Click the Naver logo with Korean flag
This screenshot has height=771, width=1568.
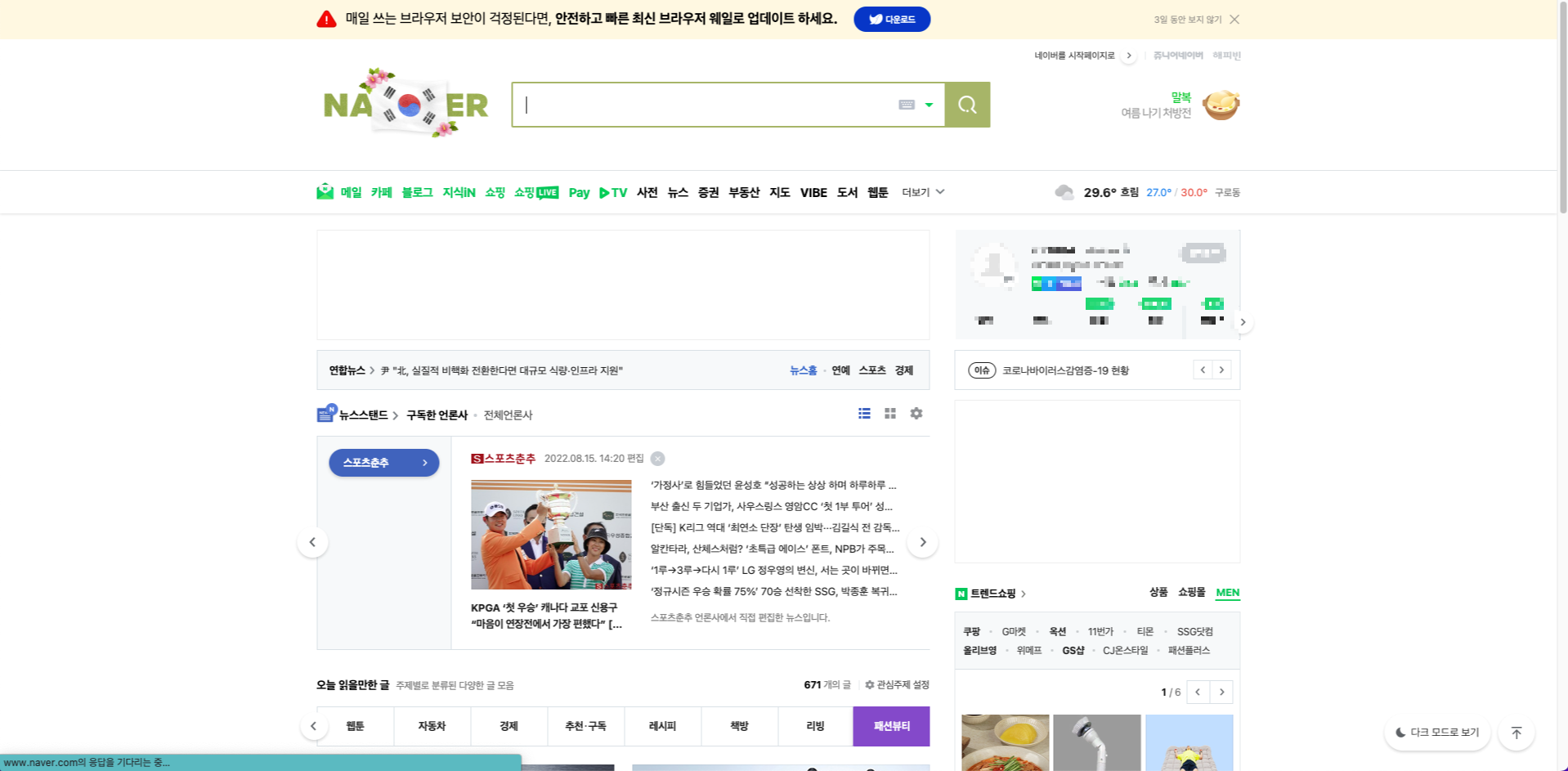click(x=405, y=103)
